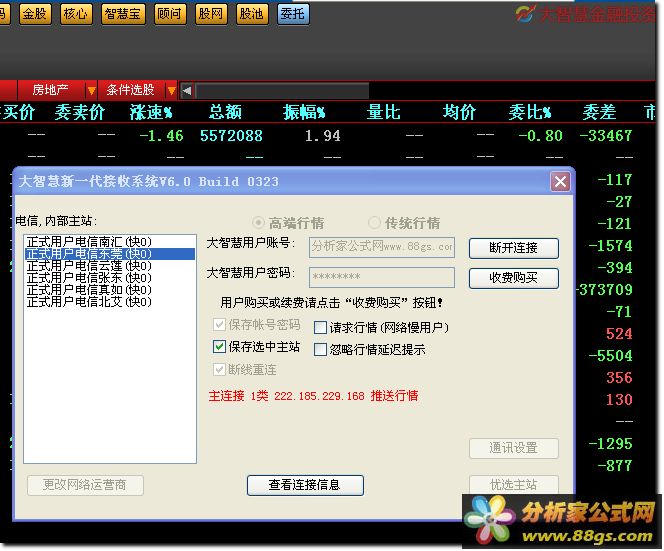Sort by 总额 column header
Image resolution: width=664 pixels, height=551 pixels.
pos(225,113)
